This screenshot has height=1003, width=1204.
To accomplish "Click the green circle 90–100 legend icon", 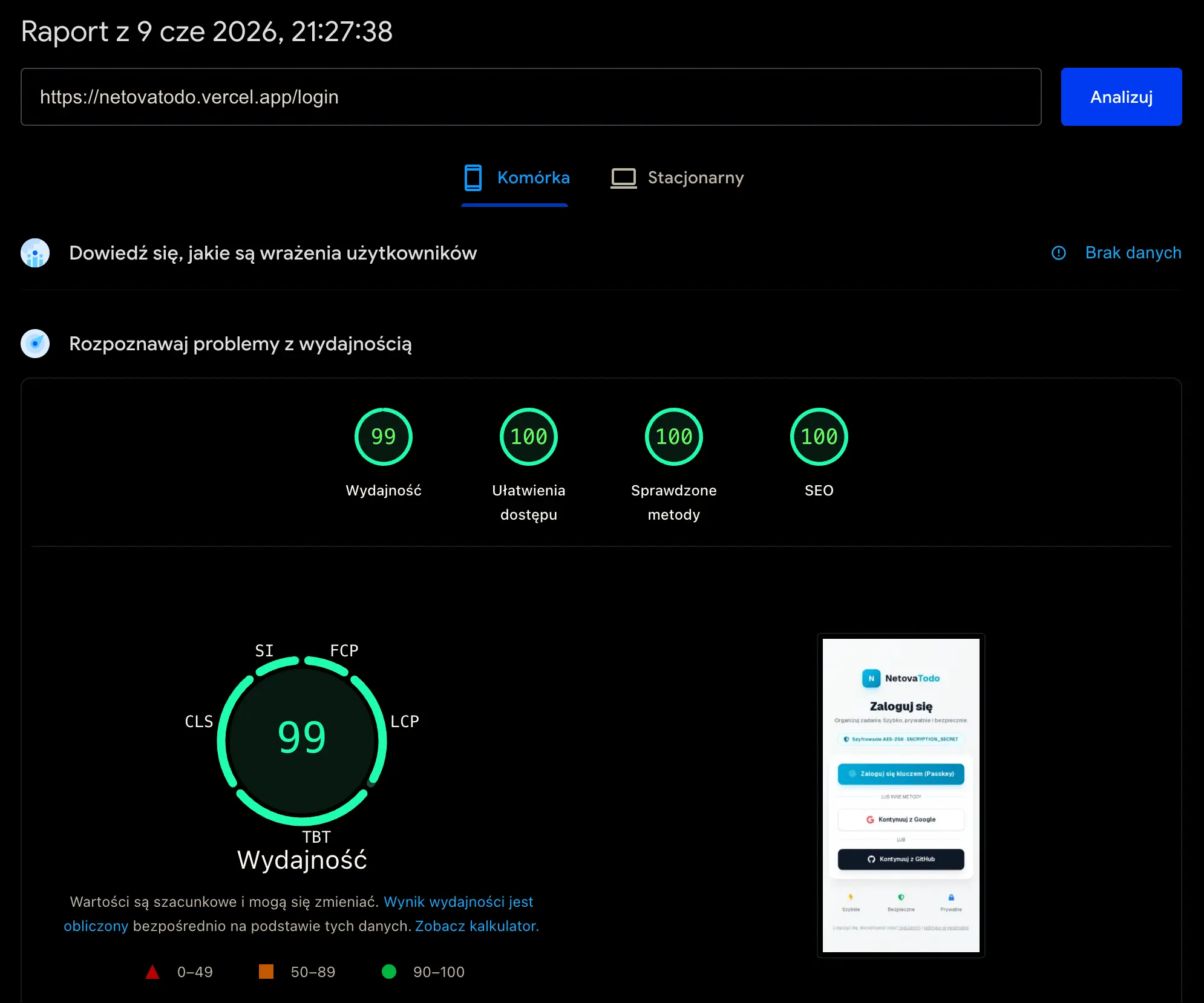I will [389, 972].
